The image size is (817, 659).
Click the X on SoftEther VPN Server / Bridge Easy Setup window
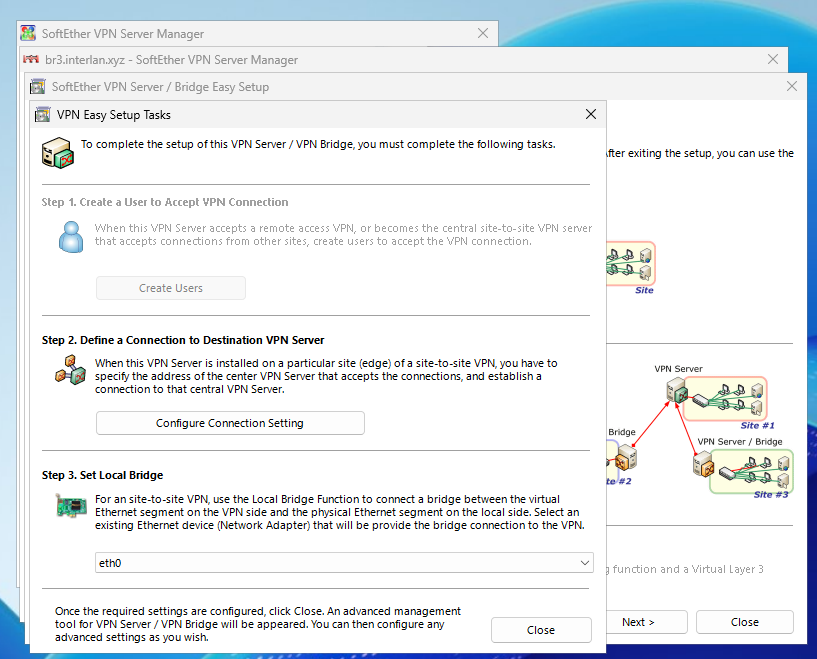[x=791, y=86]
